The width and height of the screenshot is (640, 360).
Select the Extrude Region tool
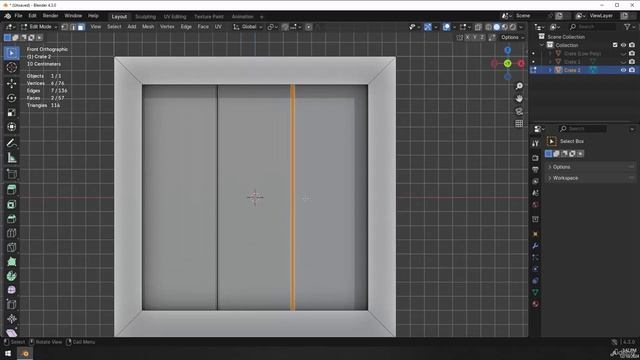pyautogui.click(x=11, y=189)
